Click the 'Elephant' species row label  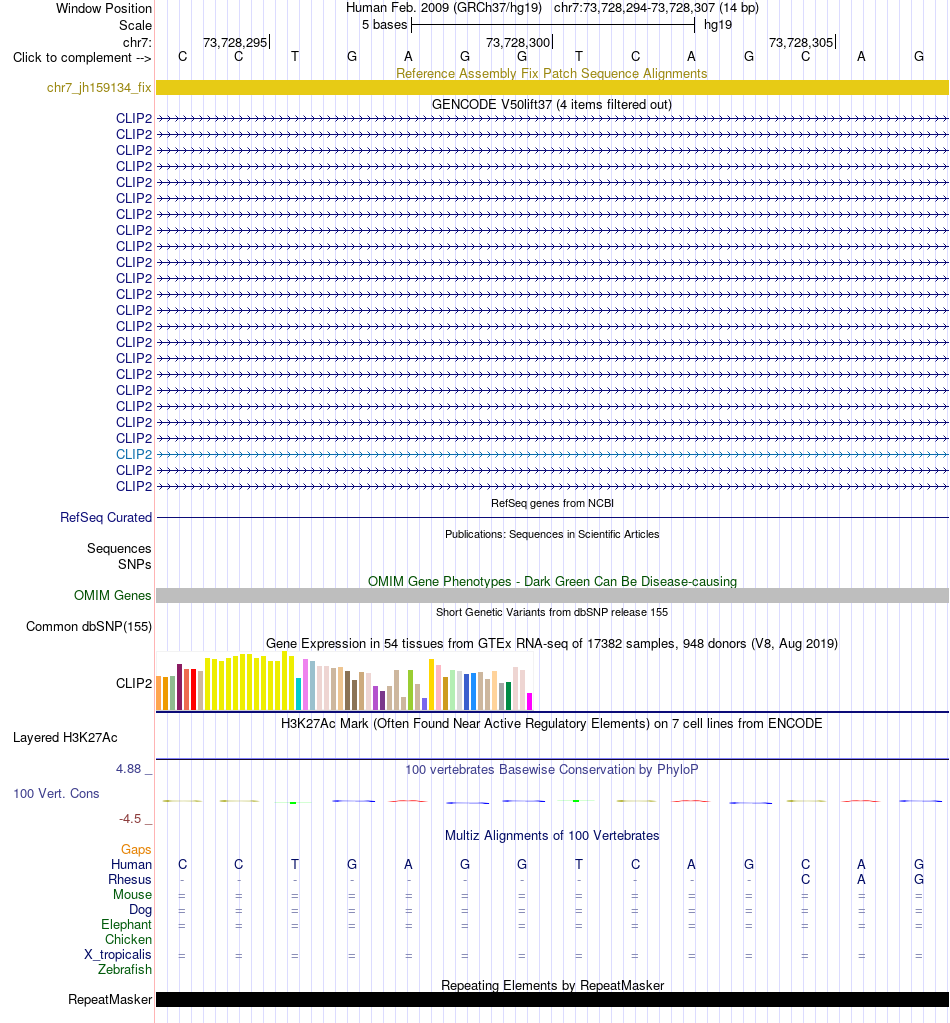pyautogui.click(x=127, y=924)
